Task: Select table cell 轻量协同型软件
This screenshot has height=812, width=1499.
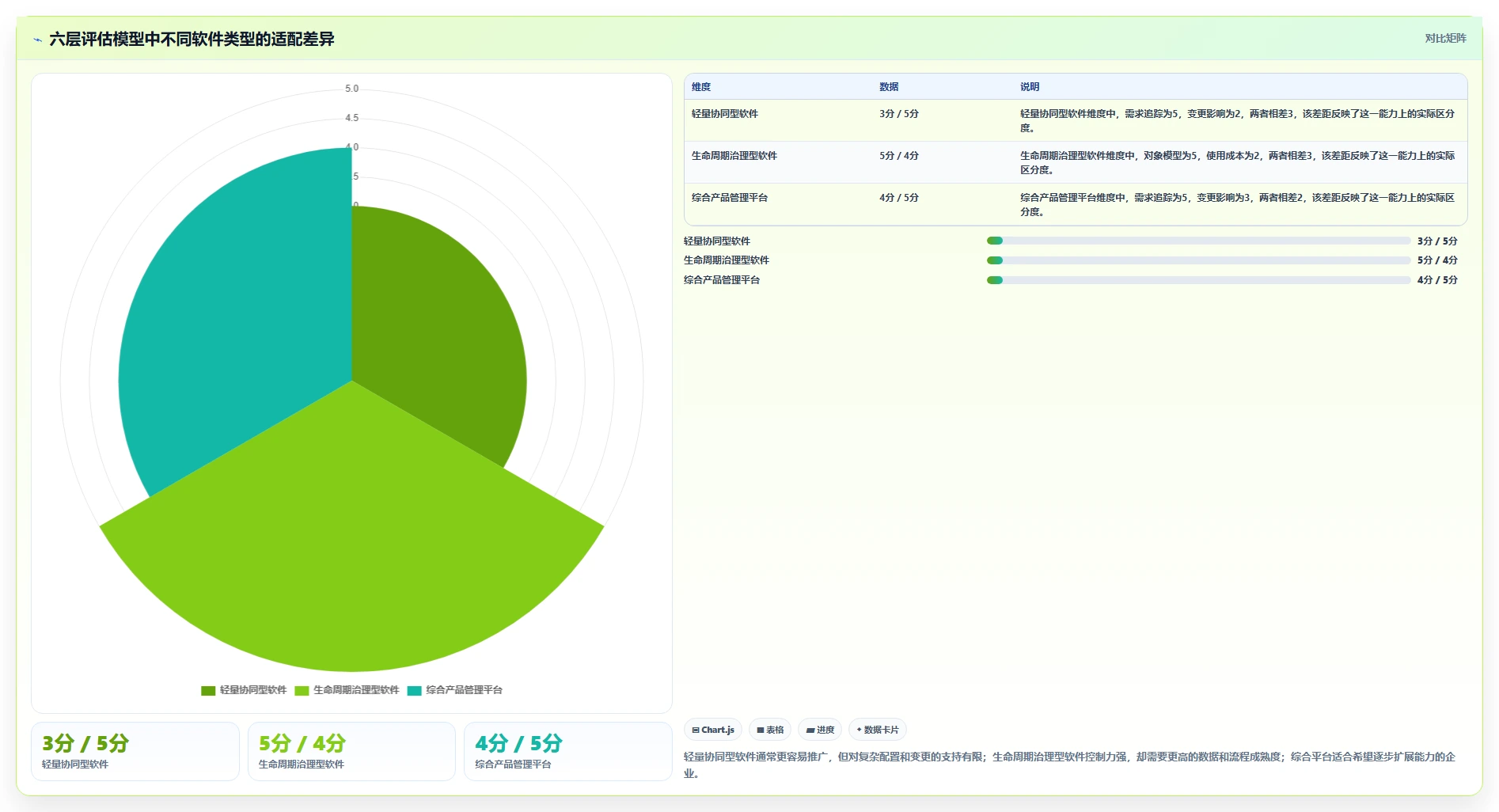Action: [x=725, y=114]
